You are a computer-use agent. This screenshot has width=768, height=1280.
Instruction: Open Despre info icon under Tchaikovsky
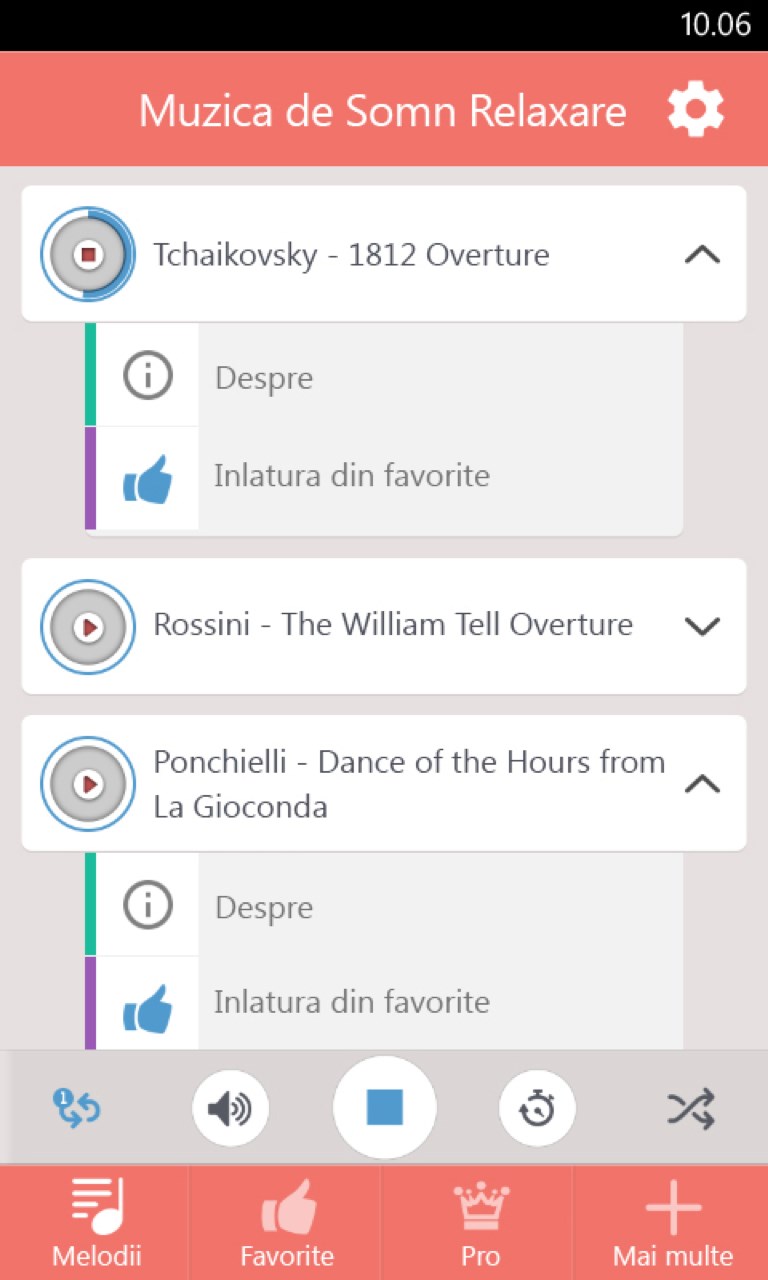[x=148, y=376]
